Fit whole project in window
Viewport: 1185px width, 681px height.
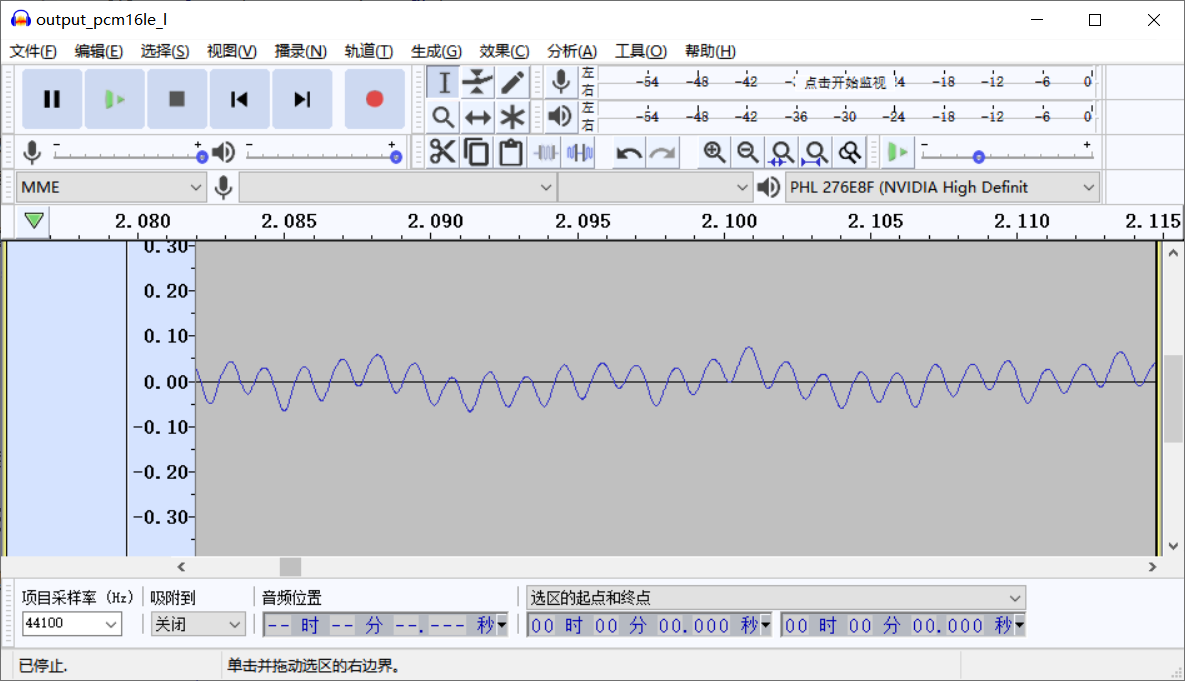(x=816, y=153)
